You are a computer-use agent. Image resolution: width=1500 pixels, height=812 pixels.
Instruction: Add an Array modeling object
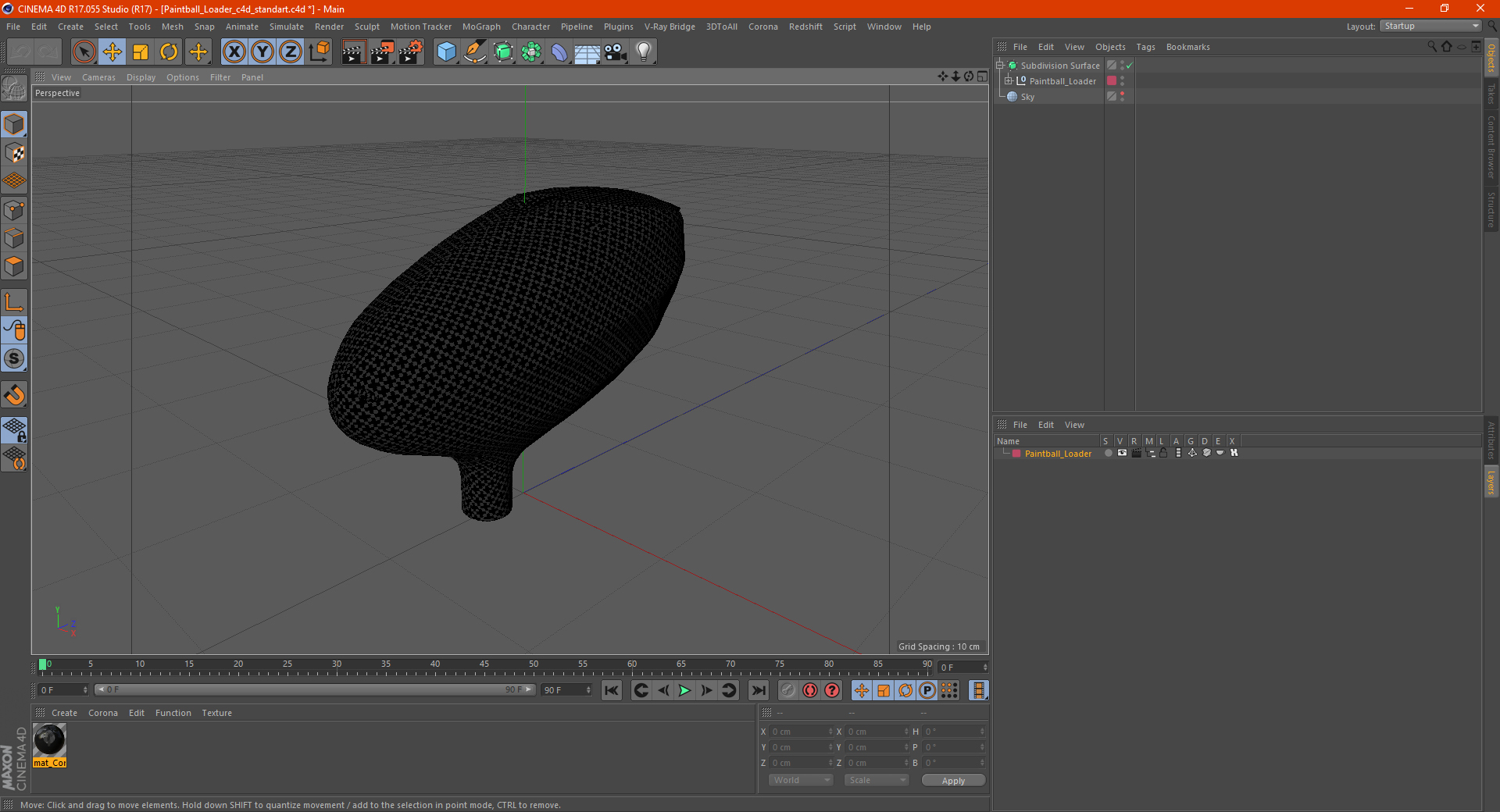point(531,52)
